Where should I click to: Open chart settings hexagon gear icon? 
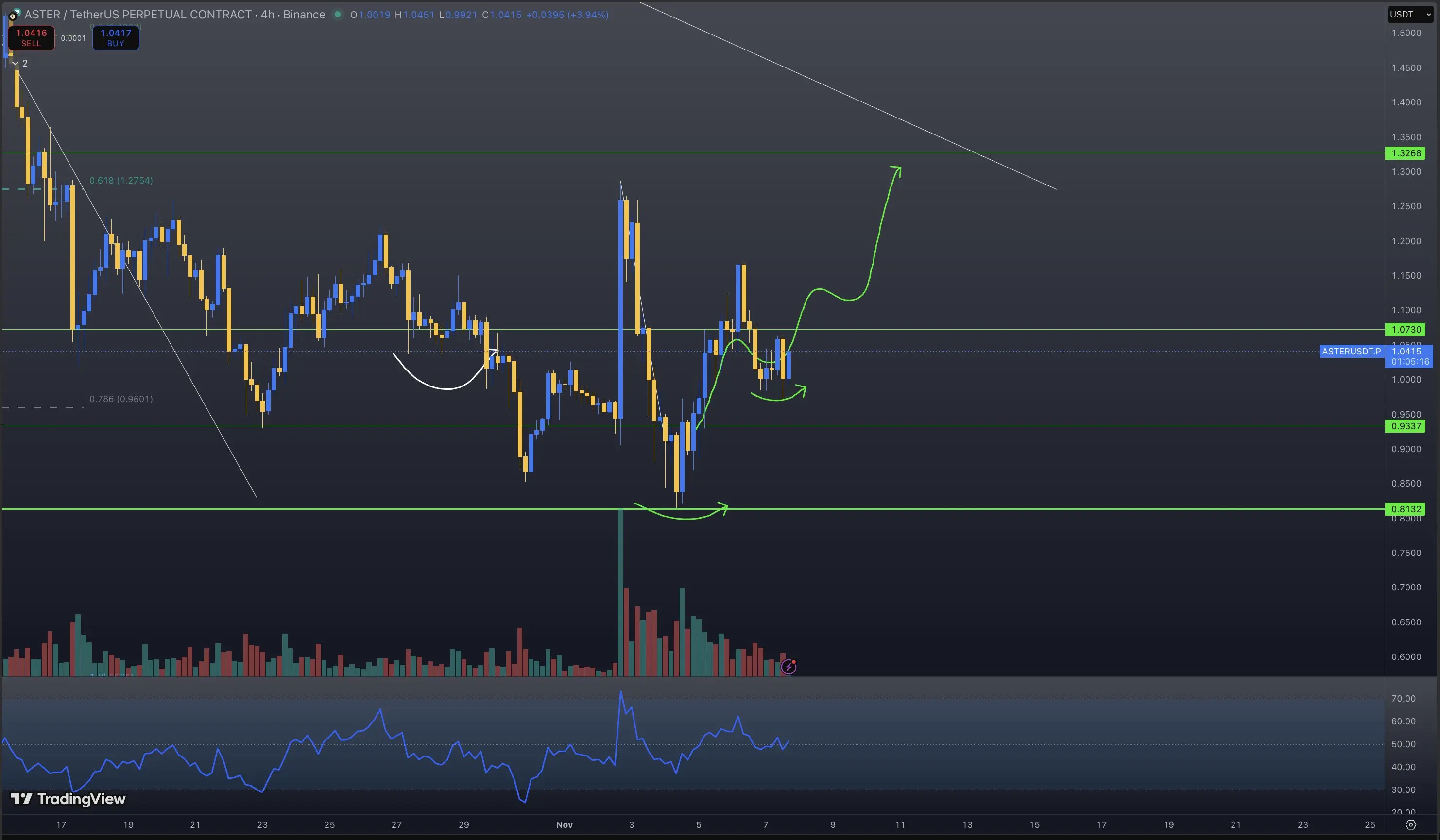[x=1410, y=824]
